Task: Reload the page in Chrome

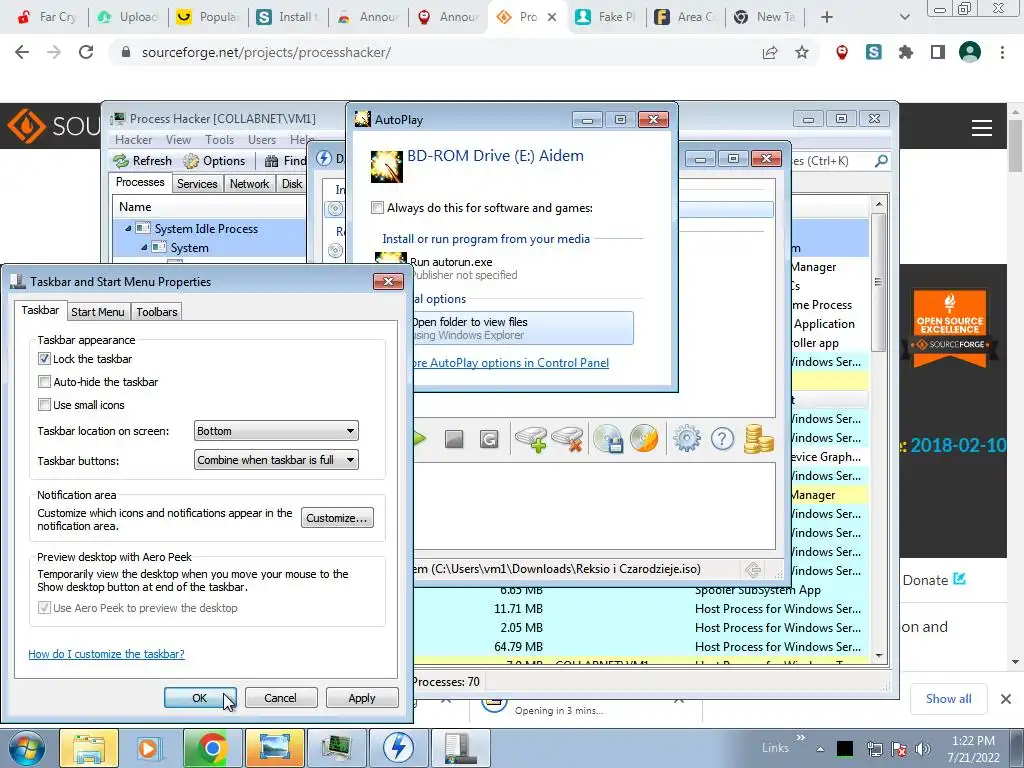Action: tap(86, 52)
